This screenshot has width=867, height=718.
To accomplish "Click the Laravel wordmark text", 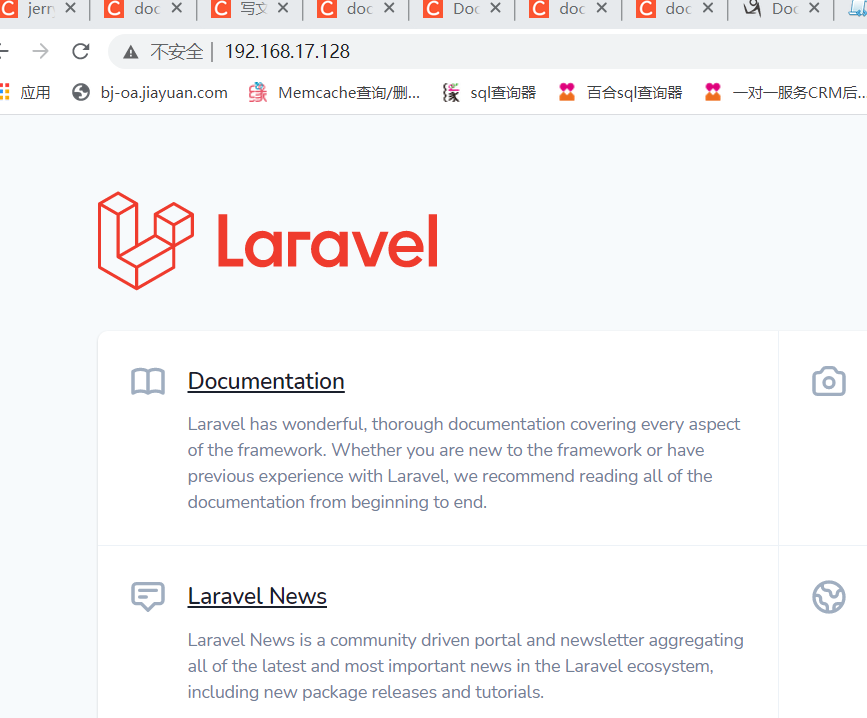I will 327,240.
